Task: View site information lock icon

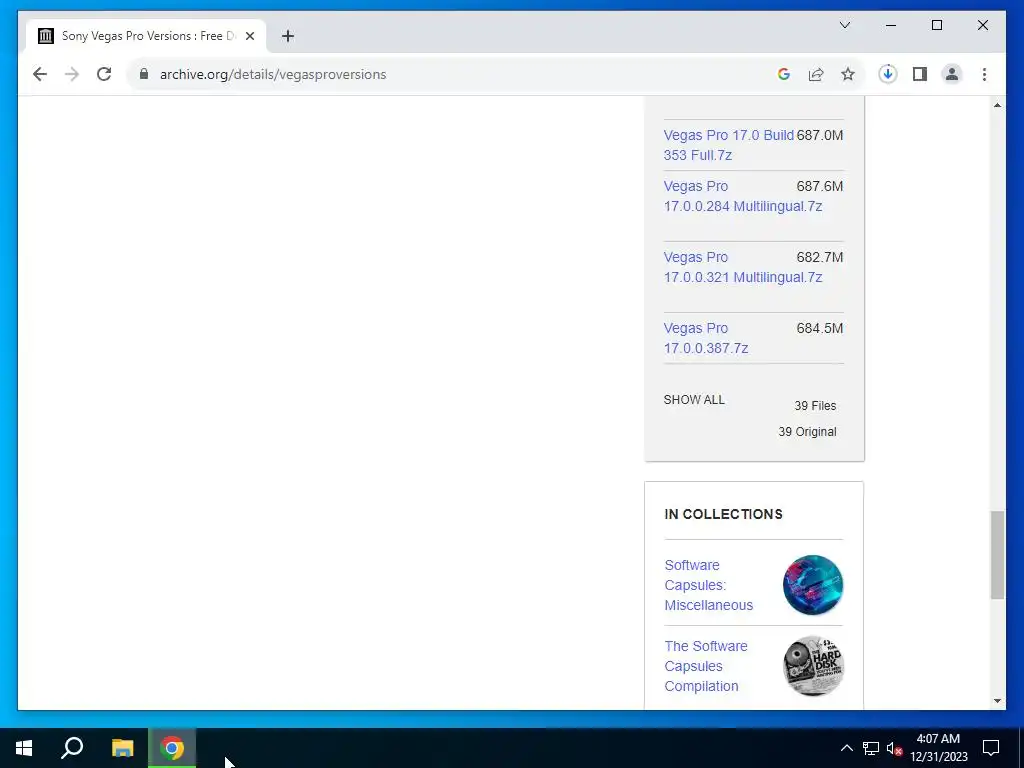Action: pyautogui.click(x=144, y=74)
